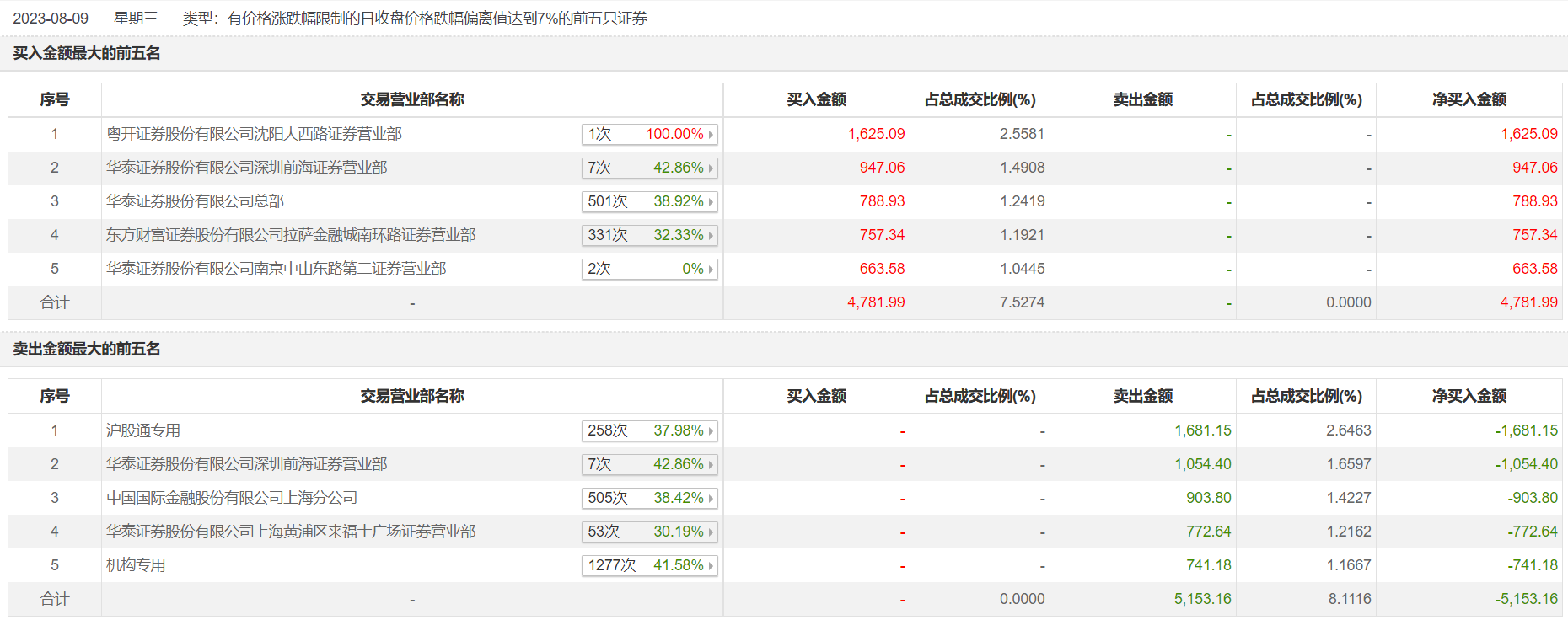
Task: Expand the 501次 38.92% stats box
Action: (649, 201)
